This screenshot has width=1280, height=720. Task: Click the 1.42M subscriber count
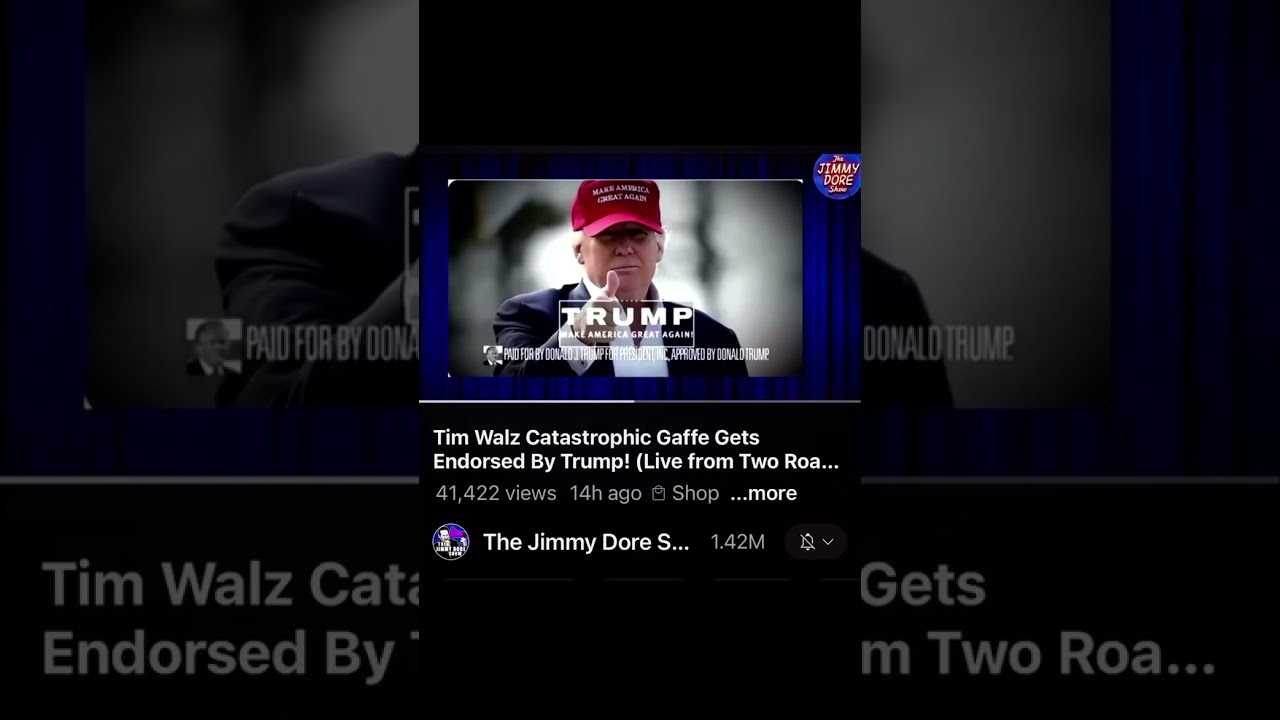(737, 542)
